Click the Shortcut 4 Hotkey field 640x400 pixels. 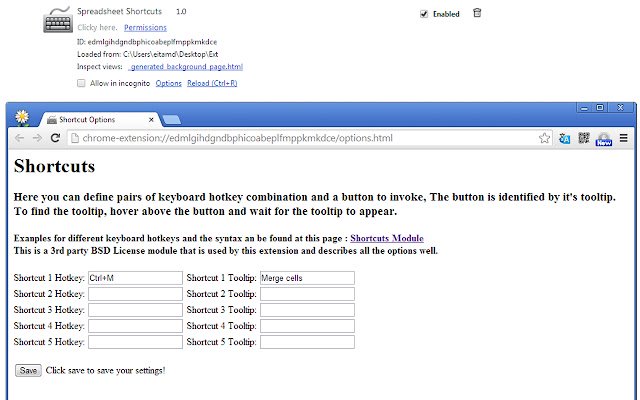coord(135,326)
